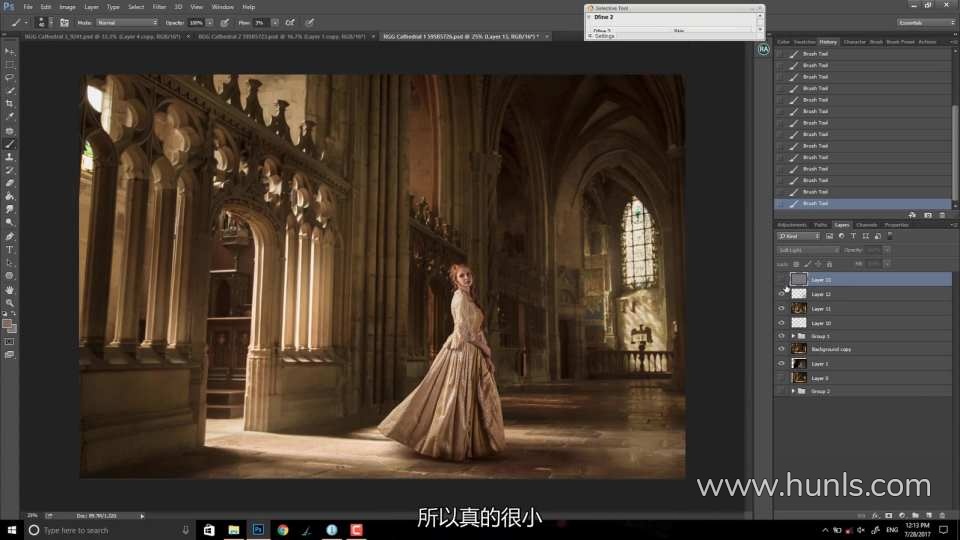Click the history panel trash icon

[x=943, y=215]
